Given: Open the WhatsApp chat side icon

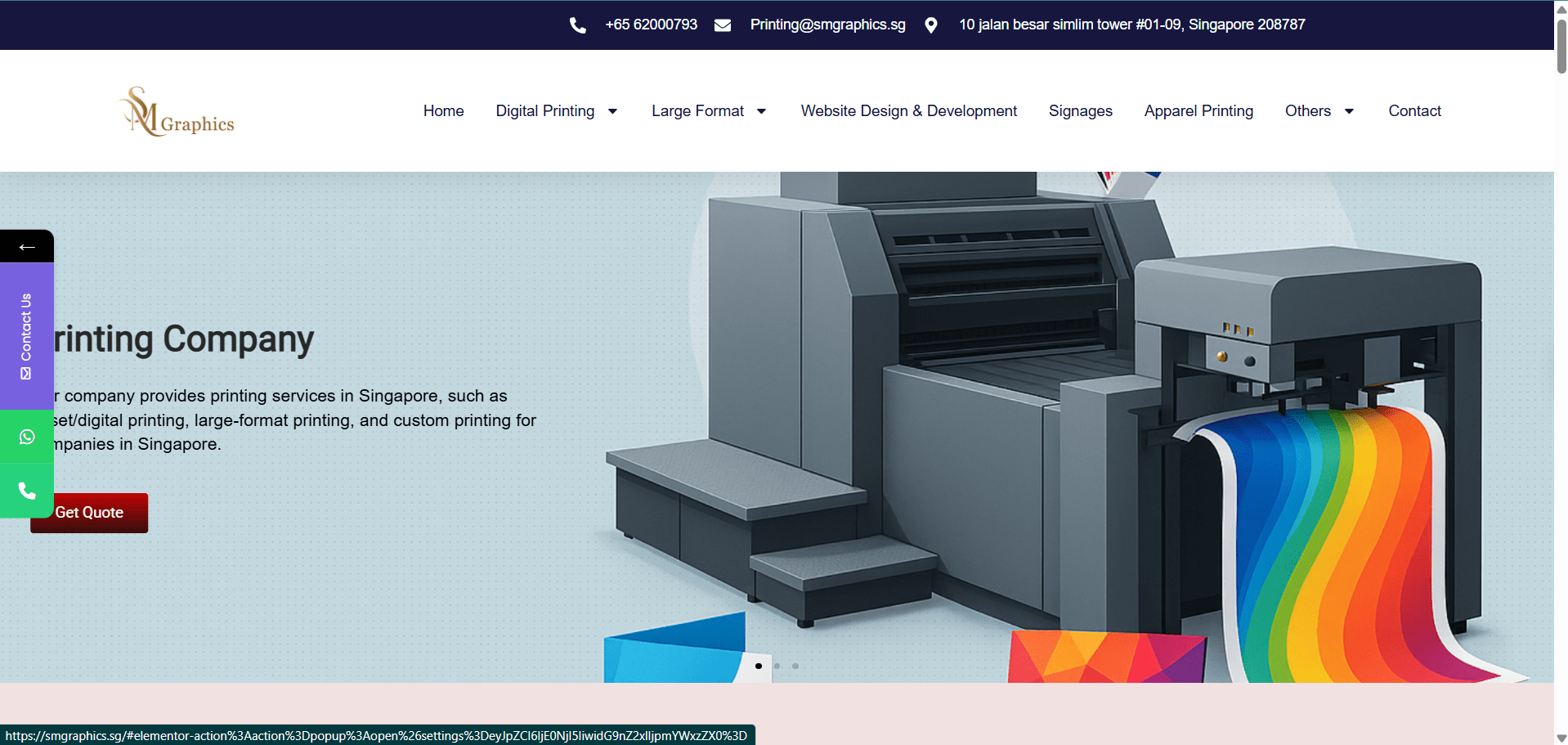Looking at the screenshot, I should [27, 437].
